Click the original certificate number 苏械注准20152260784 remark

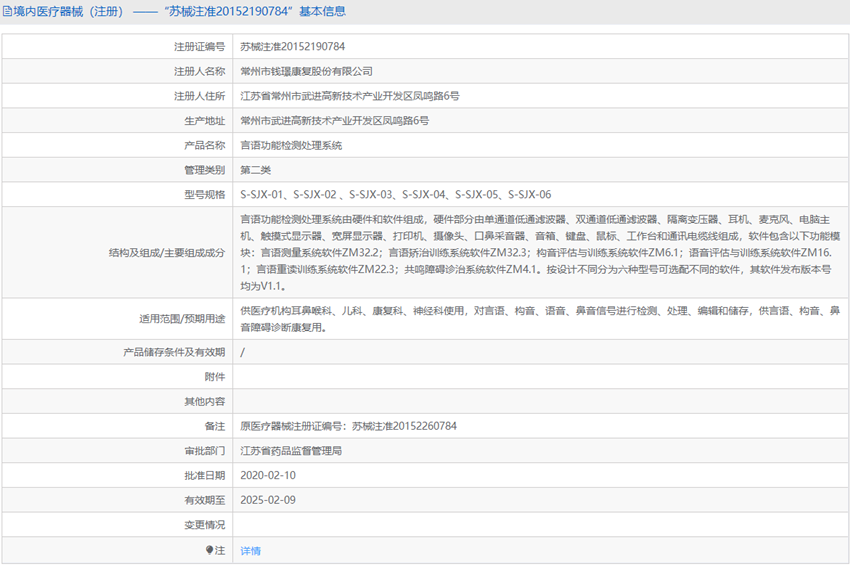click(348, 426)
